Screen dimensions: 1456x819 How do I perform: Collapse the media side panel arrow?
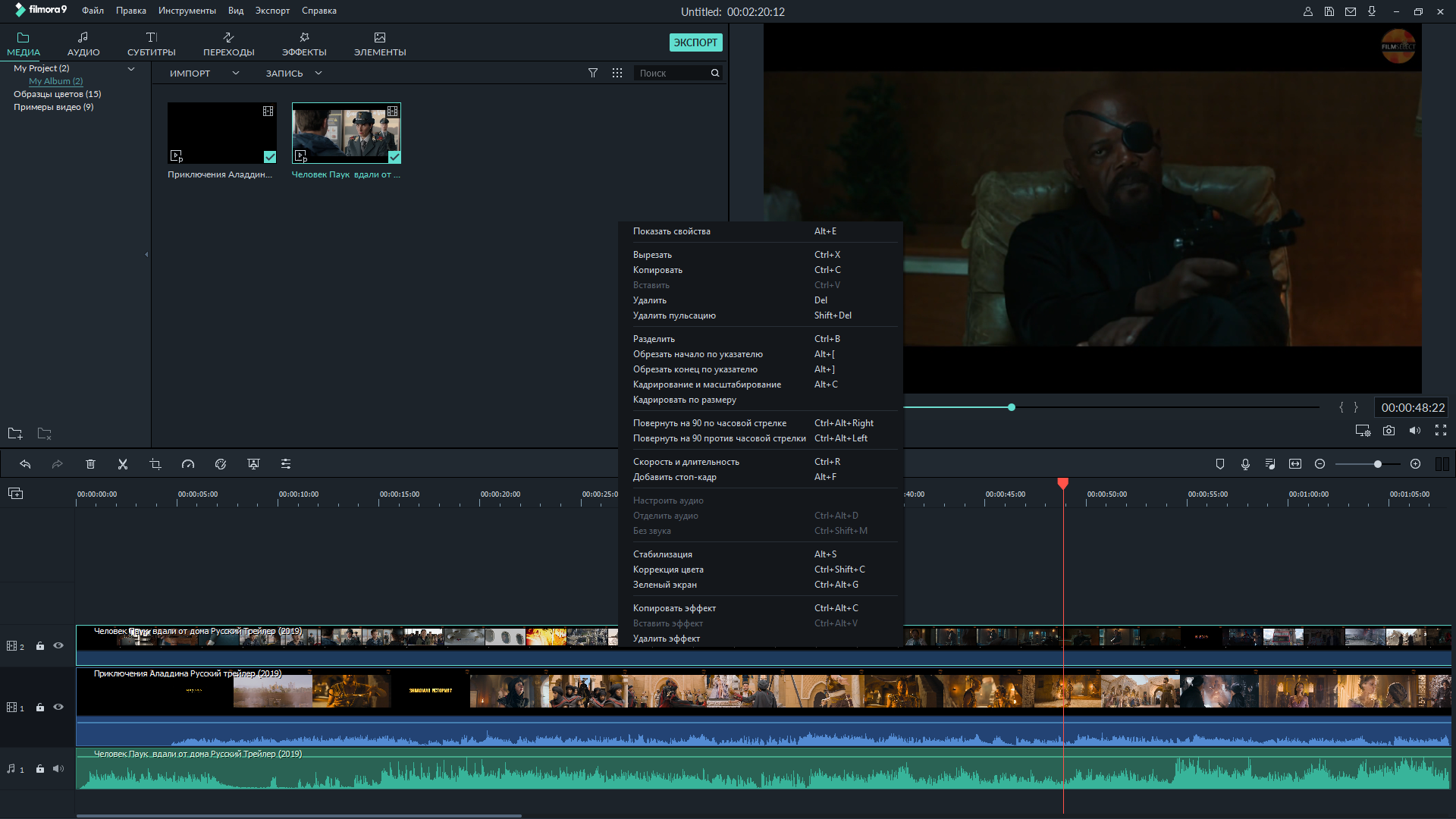(x=146, y=255)
